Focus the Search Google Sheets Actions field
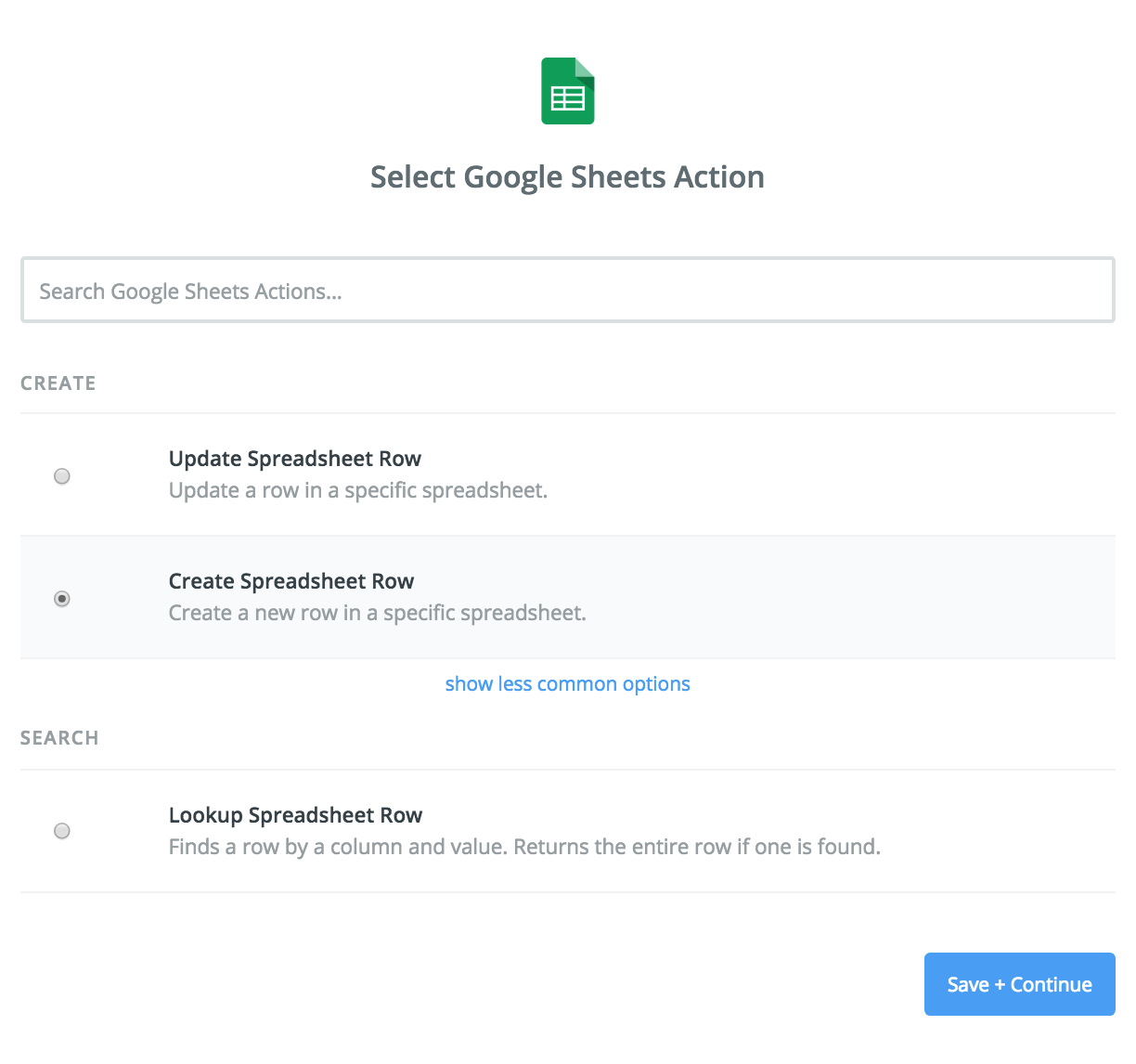The image size is (1136, 1064). click(568, 291)
